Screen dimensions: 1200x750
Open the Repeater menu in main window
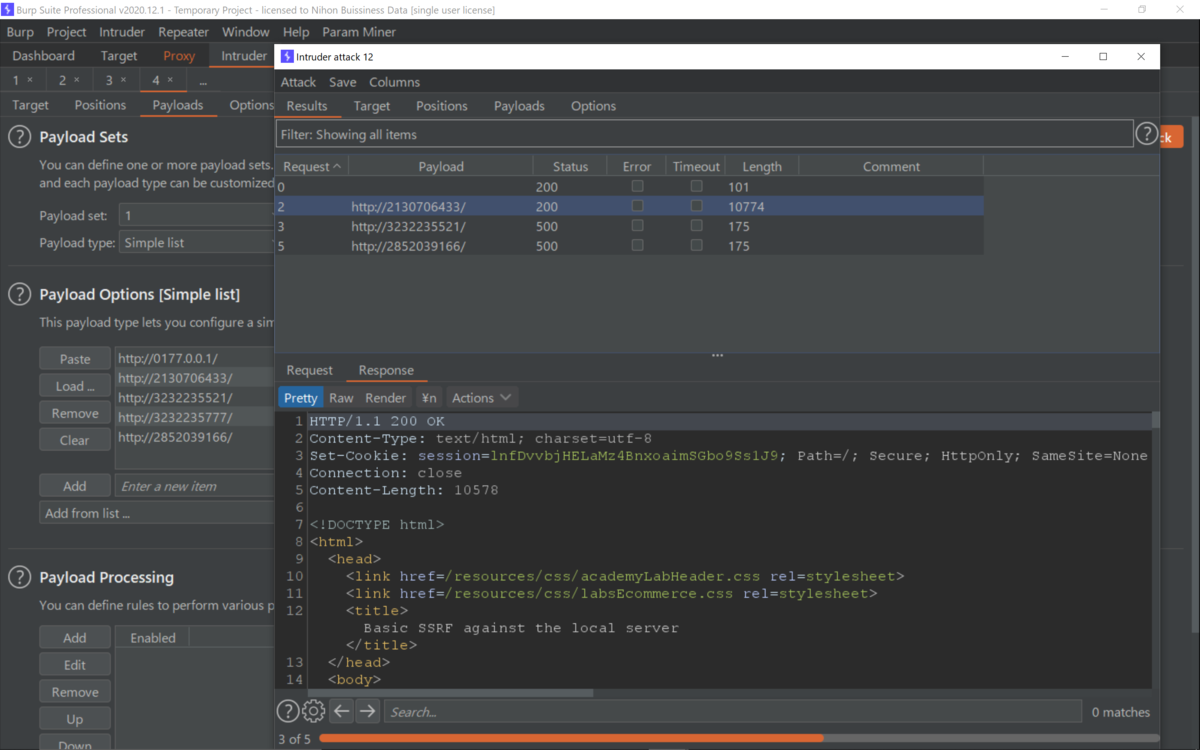183,32
